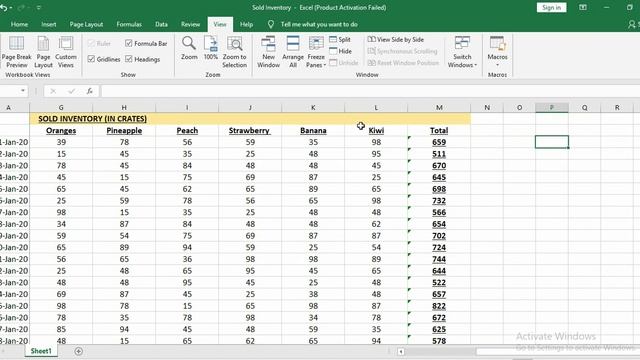Click Zoom to Selection

235,52
